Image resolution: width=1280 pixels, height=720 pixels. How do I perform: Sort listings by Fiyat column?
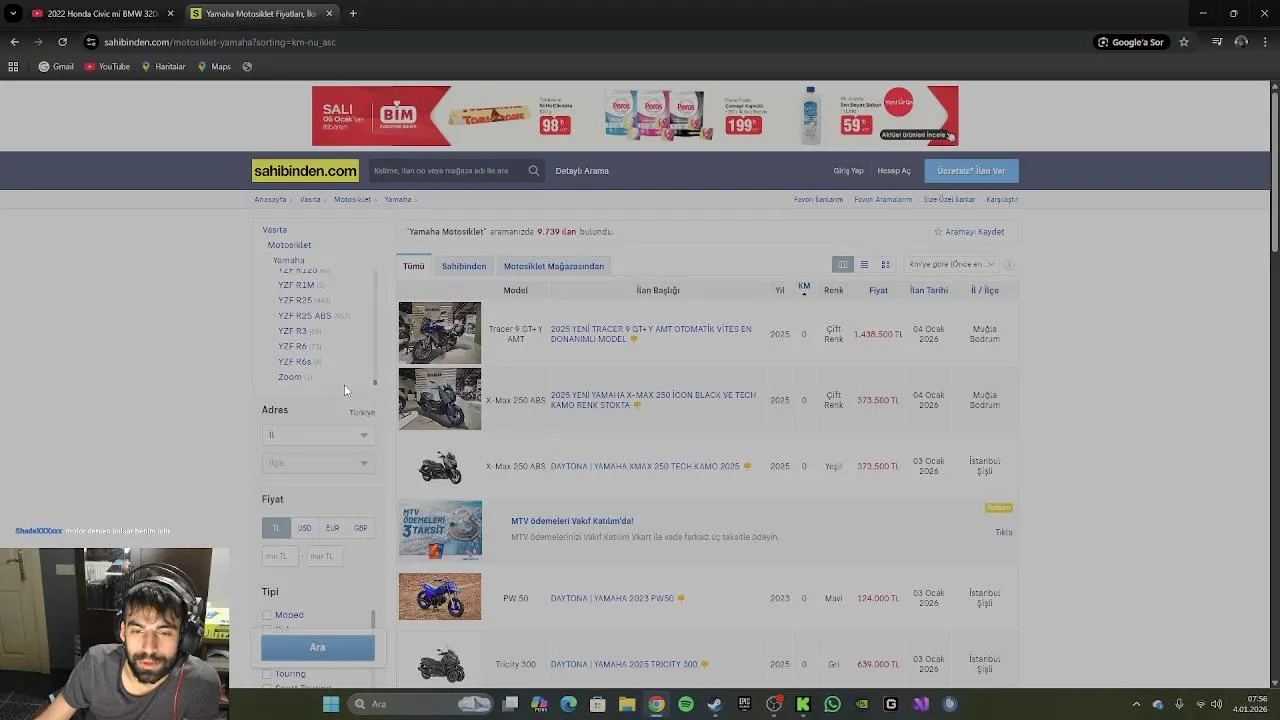coord(878,290)
